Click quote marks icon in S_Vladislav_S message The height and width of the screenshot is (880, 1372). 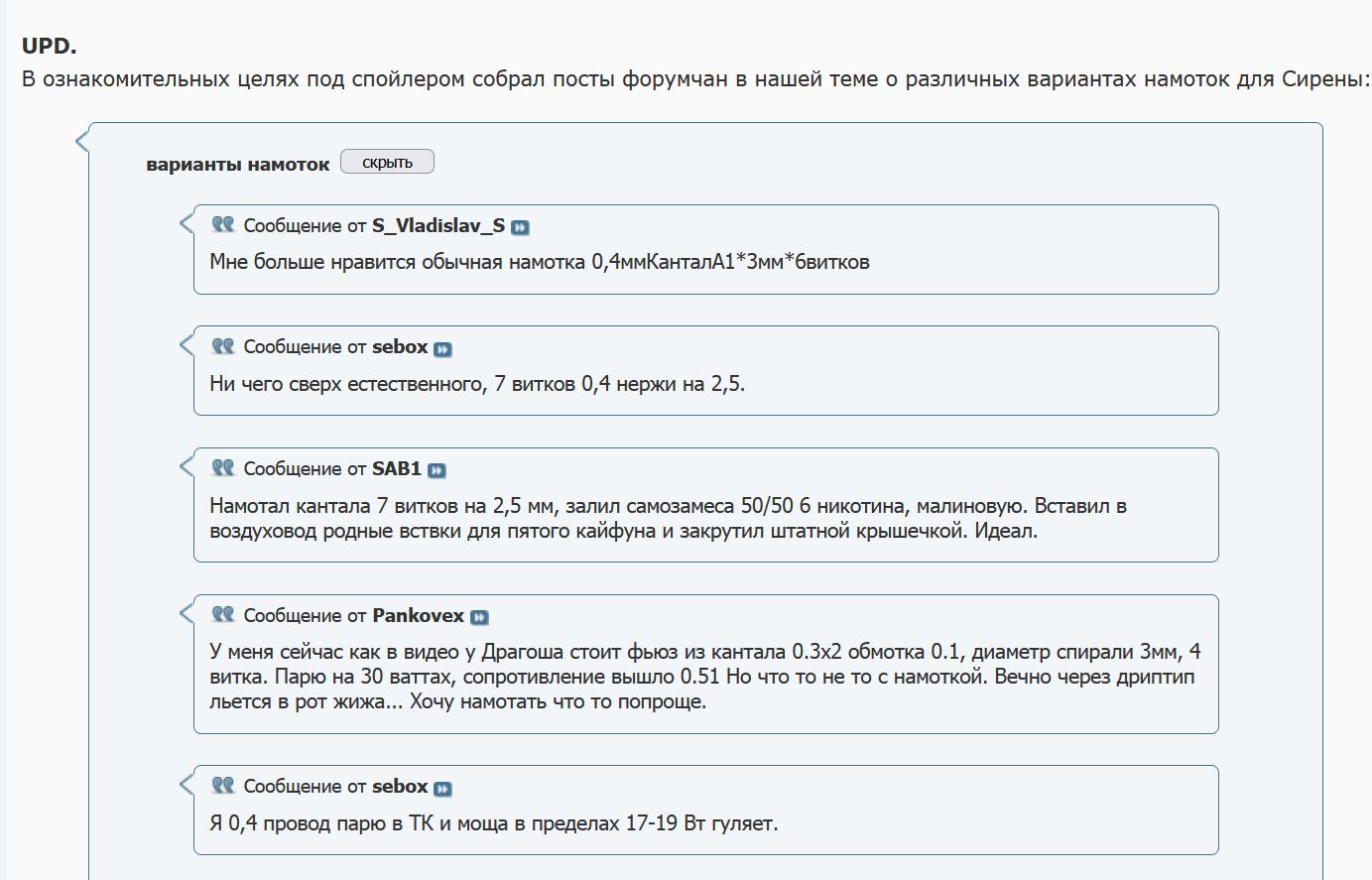[223, 224]
